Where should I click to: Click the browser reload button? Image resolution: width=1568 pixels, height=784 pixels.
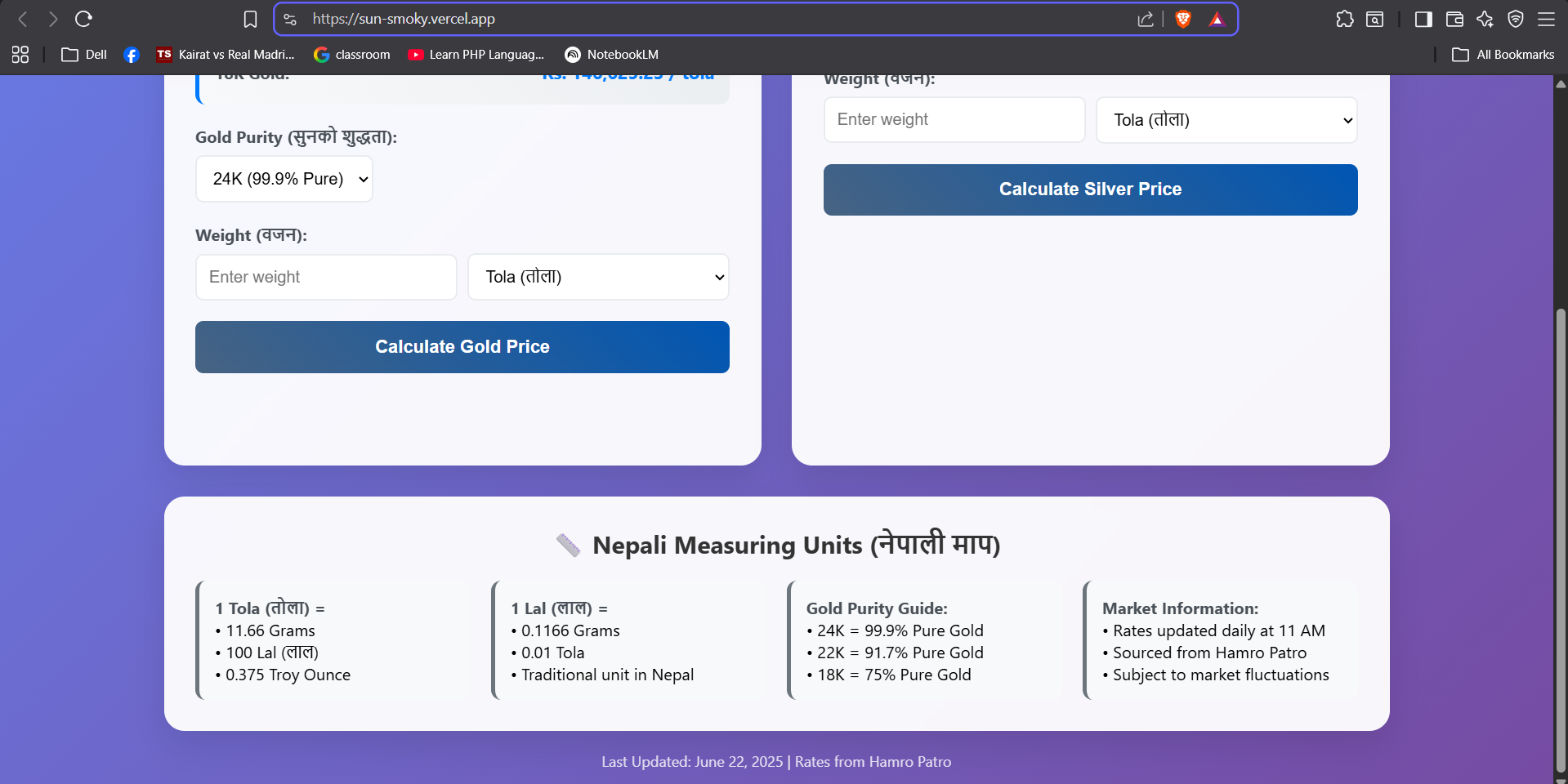[83, 19]
